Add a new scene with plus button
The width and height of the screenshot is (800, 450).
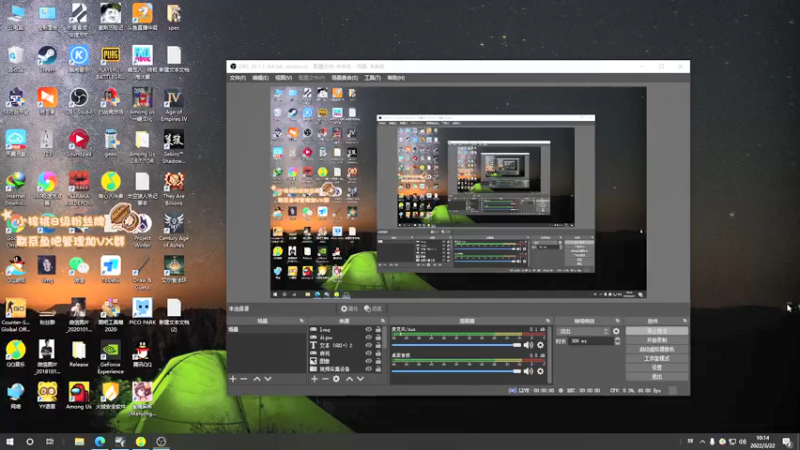click(233, 379)
